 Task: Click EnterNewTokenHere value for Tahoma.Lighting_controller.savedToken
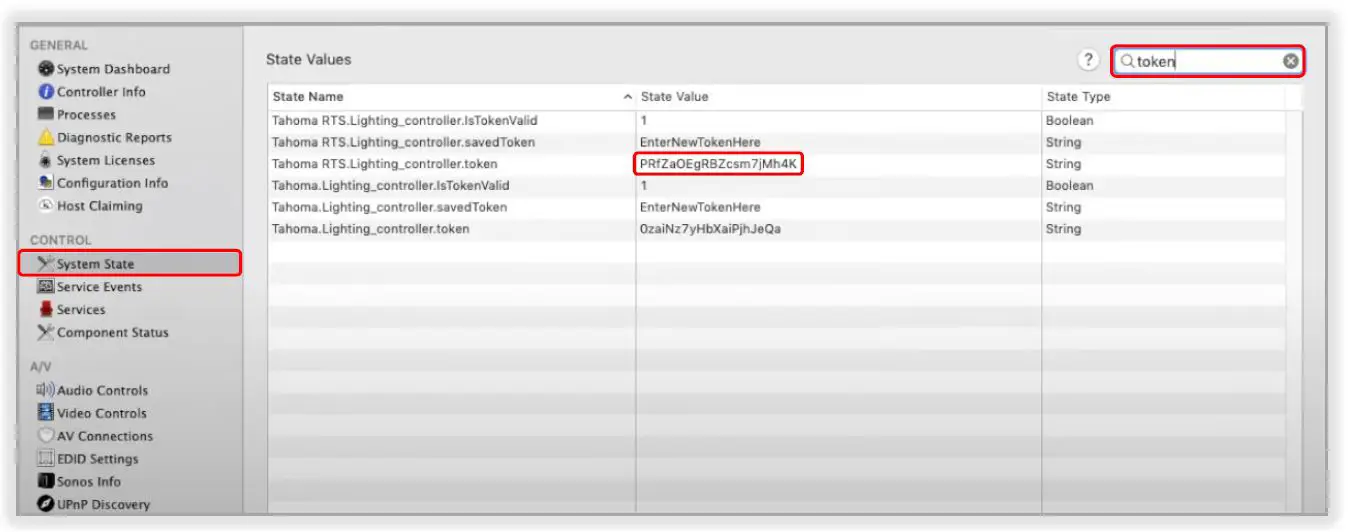tap(700, 208)
